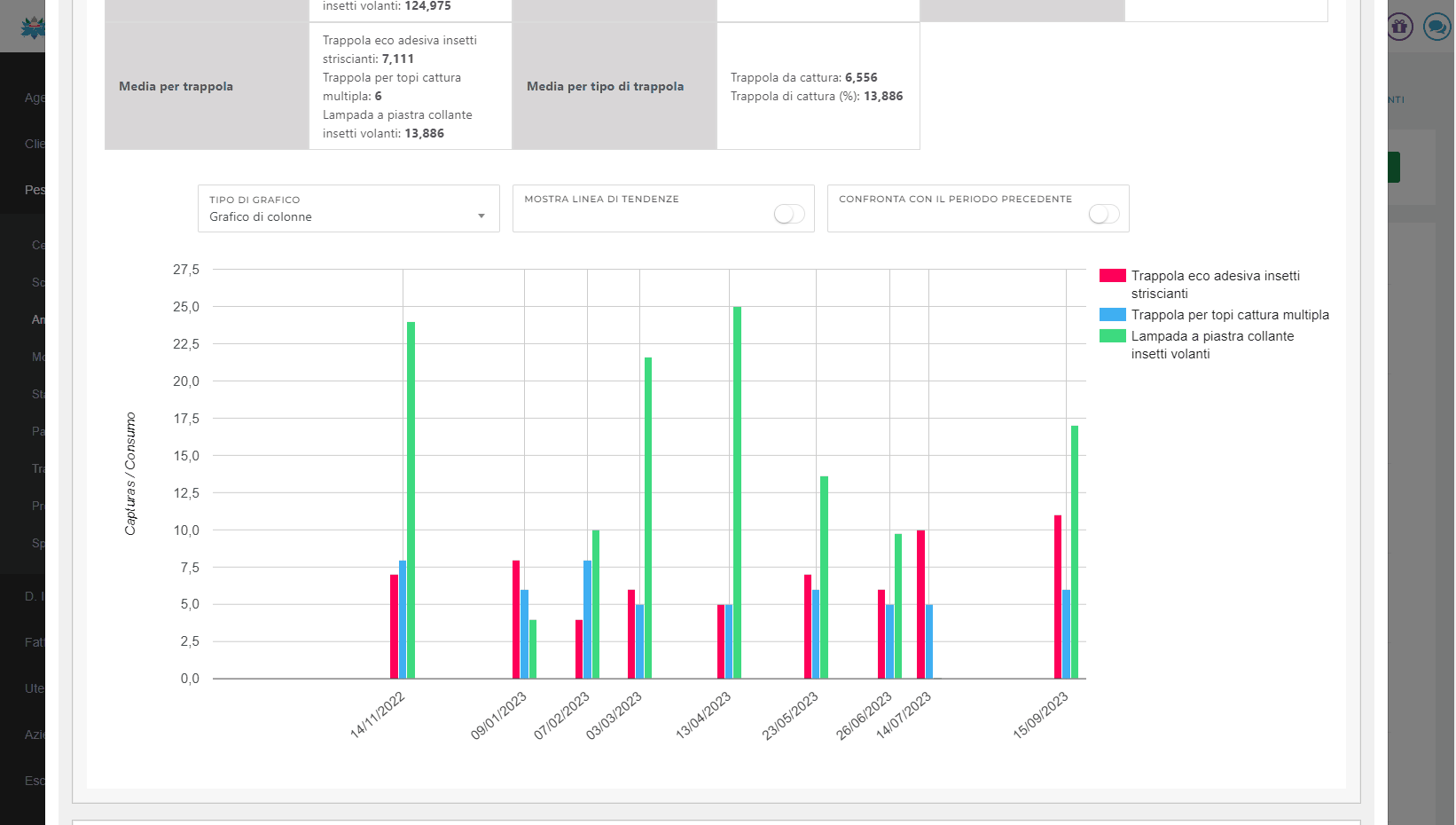Click the tallest green bar at 13/04/2023

point(737,492)
